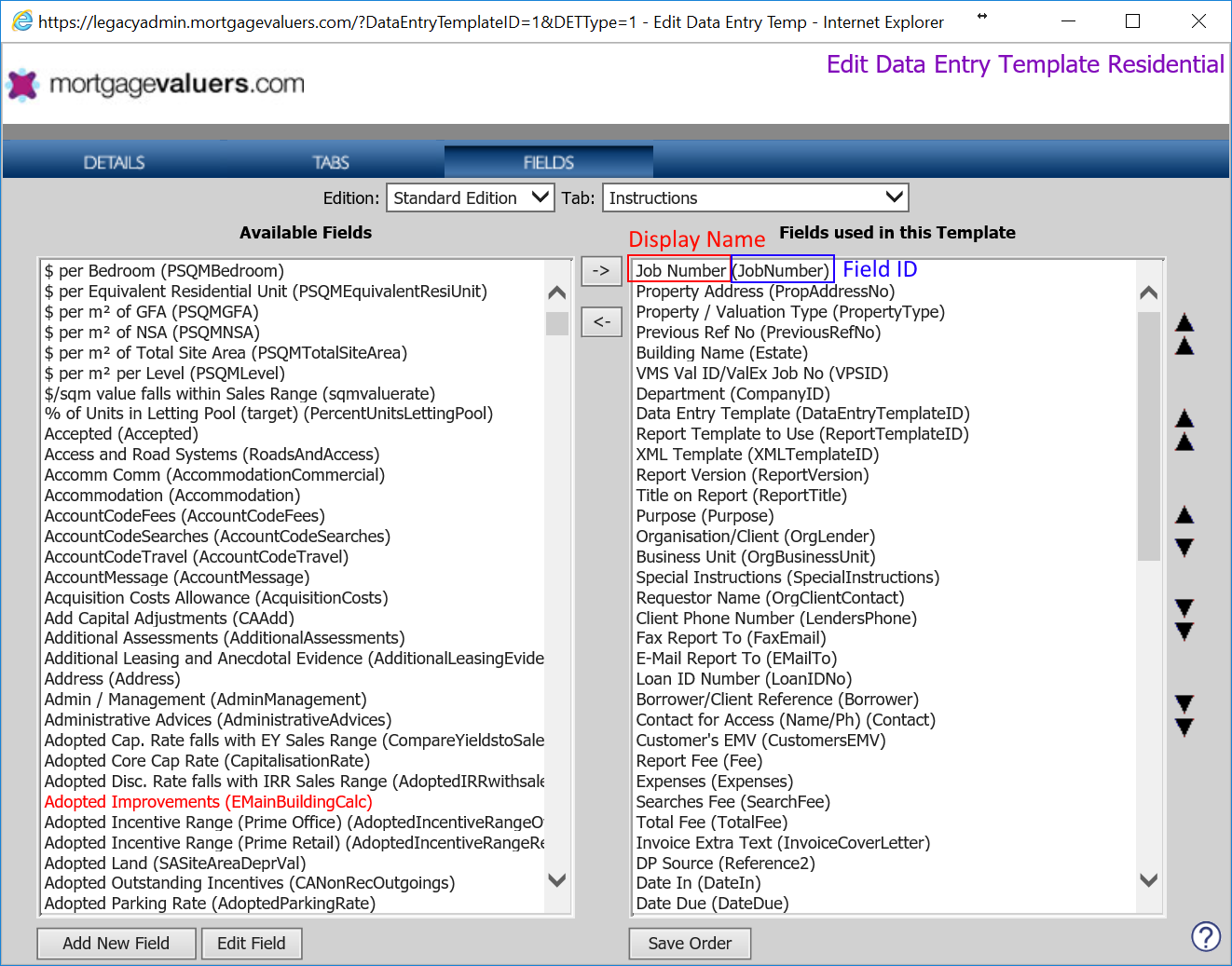Screen dimensions: 1232x966
Task: Click the '->' add field arrow button
Action: pyautogui.click(x=601, y=271)
